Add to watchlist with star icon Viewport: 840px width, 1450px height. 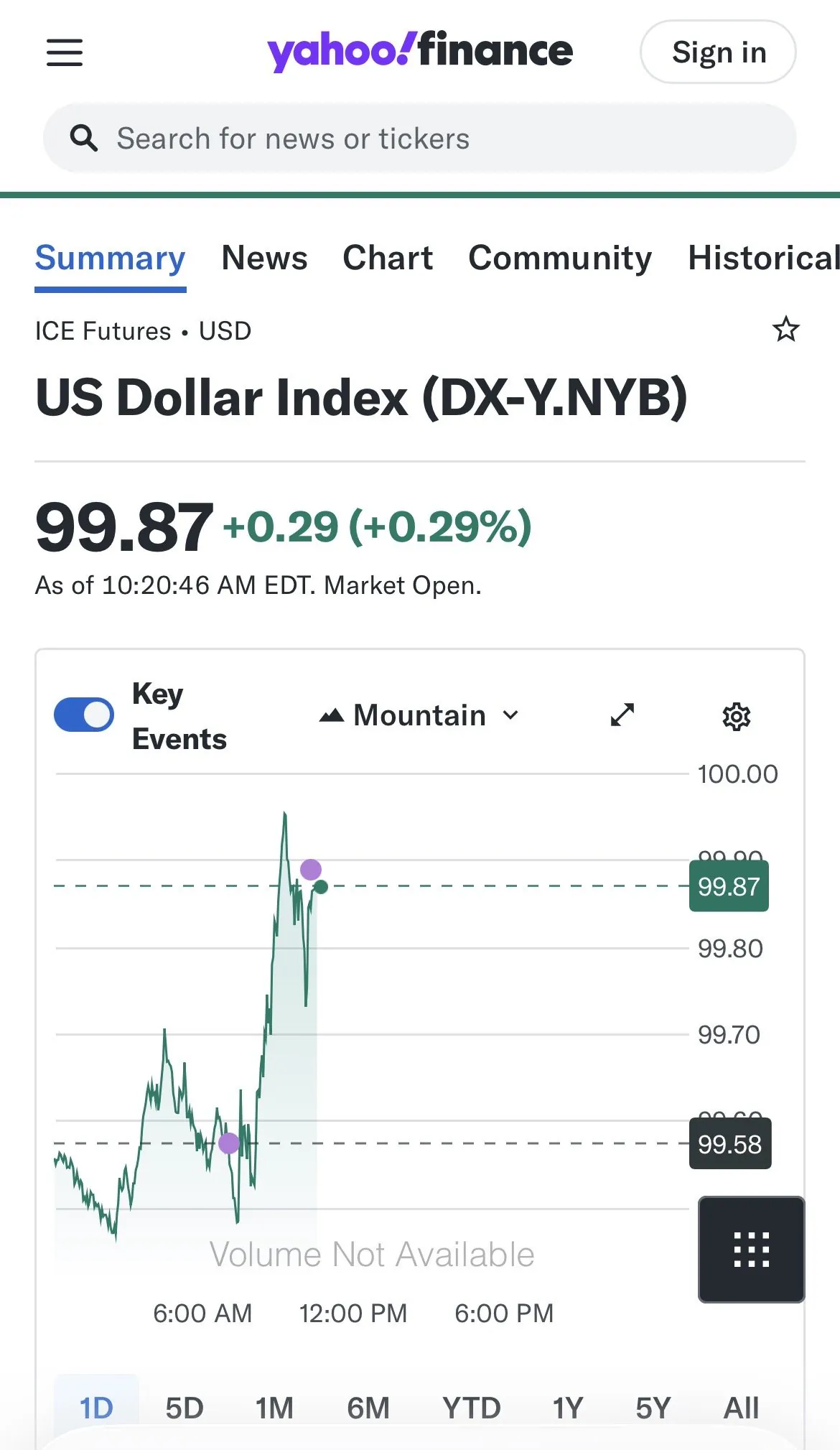(x=785, y=330)
